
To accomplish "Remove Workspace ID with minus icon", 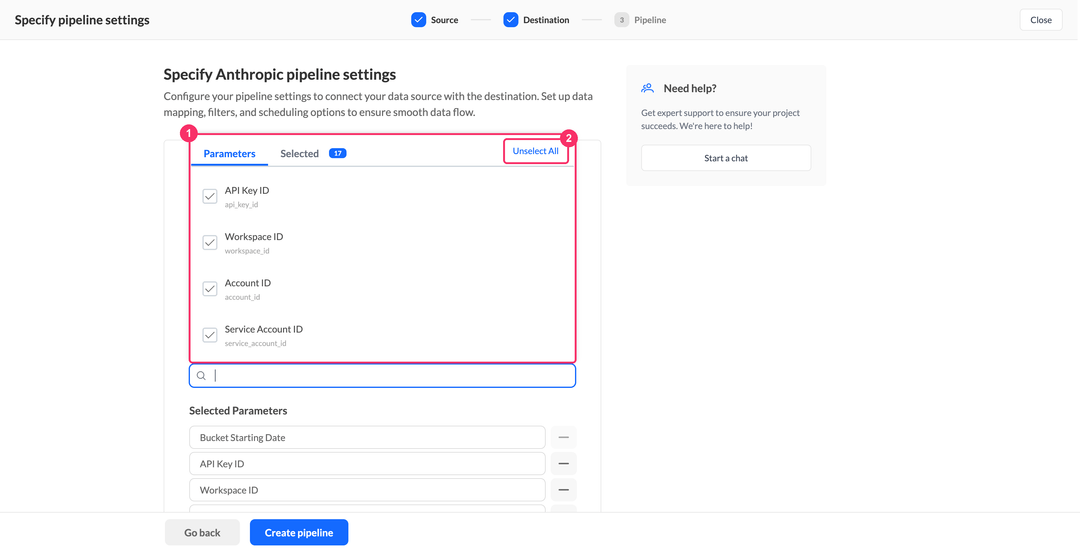I will 563,490.
